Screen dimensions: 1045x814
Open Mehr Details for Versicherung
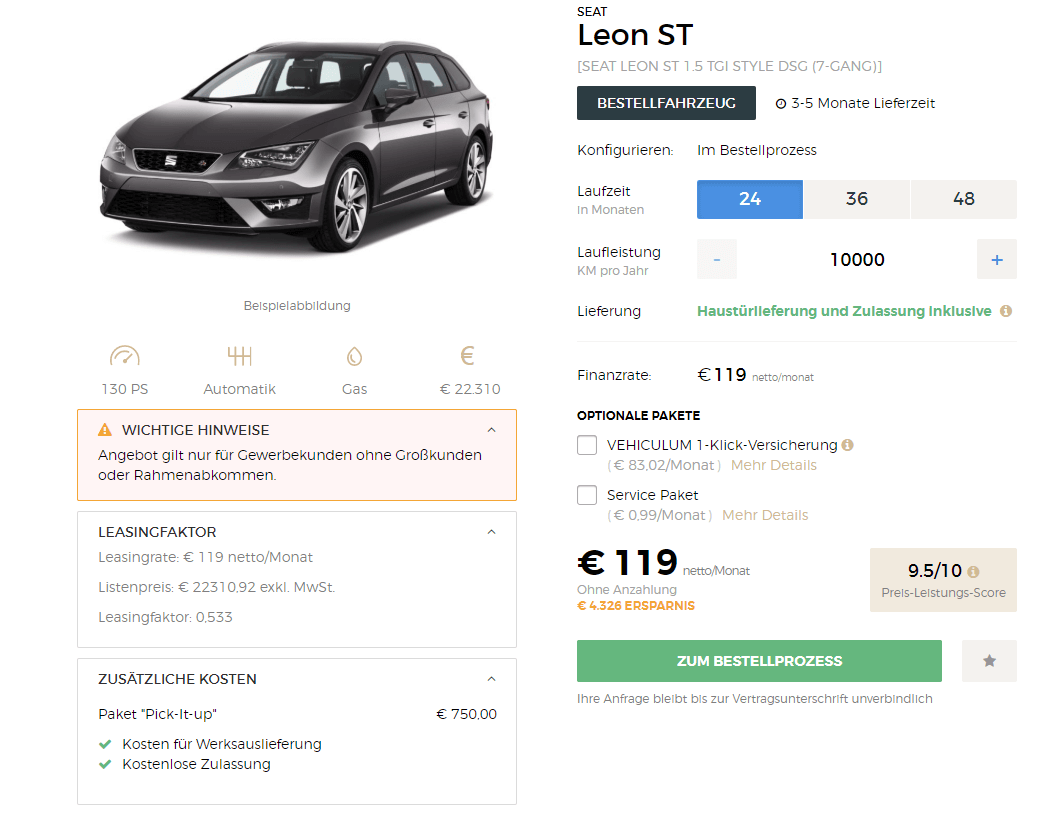pos(774,465)
